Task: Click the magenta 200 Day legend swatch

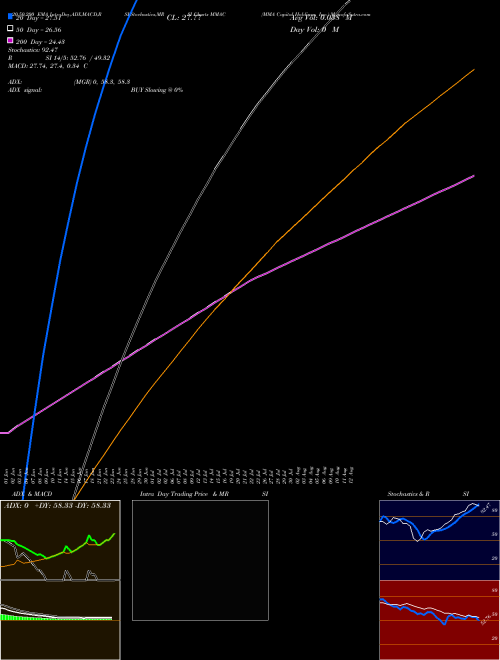Action: click(x=10, y=40)
